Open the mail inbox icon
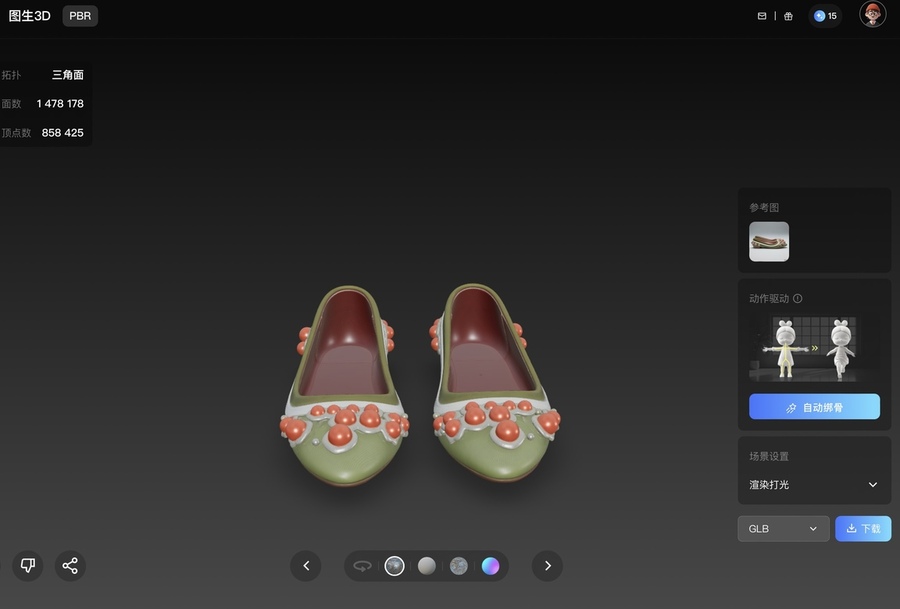Image resolution: width=900 pixels, height=609 pixels. (x=762, y=16)
